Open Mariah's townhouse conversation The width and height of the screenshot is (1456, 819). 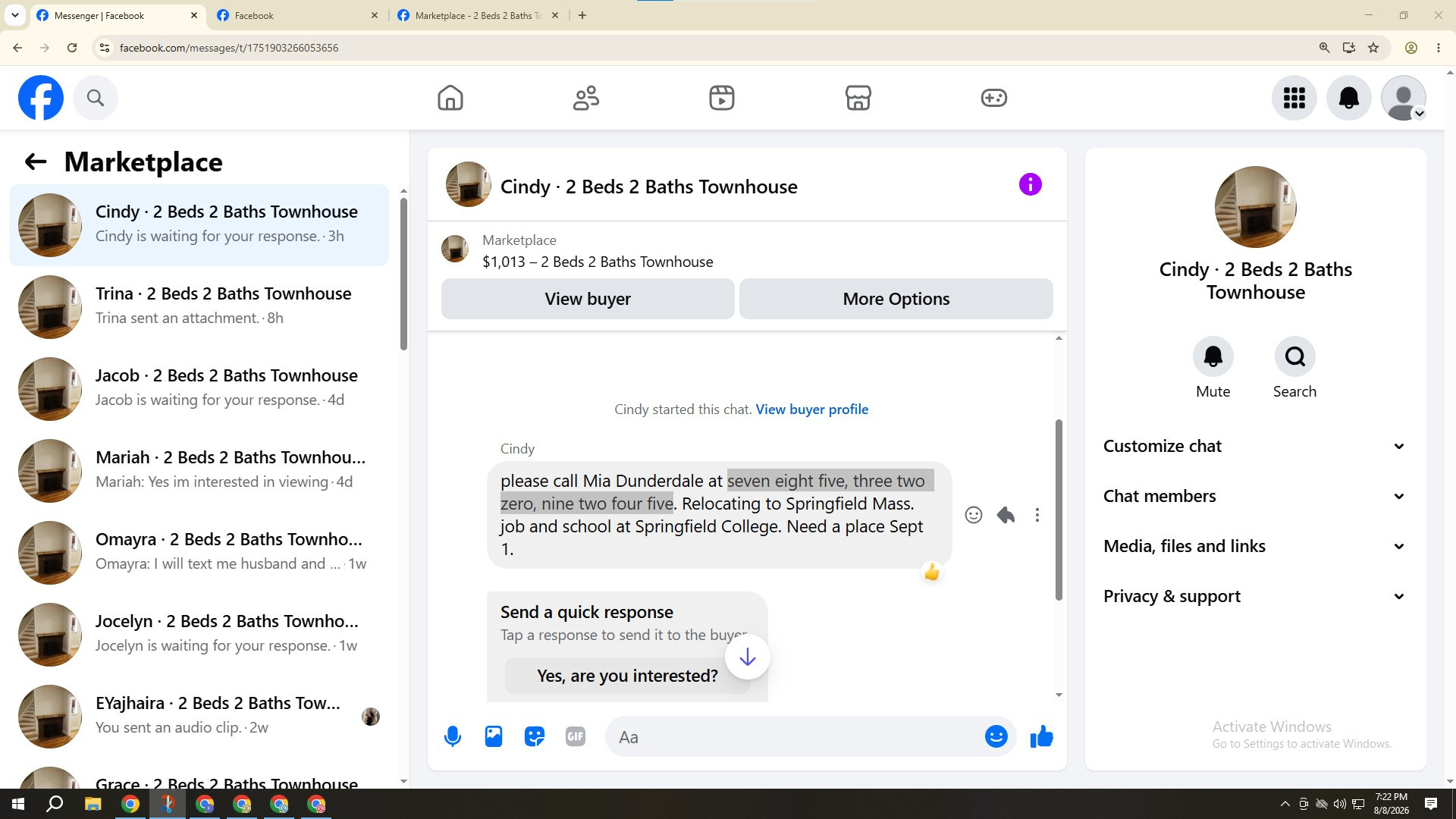199,470
